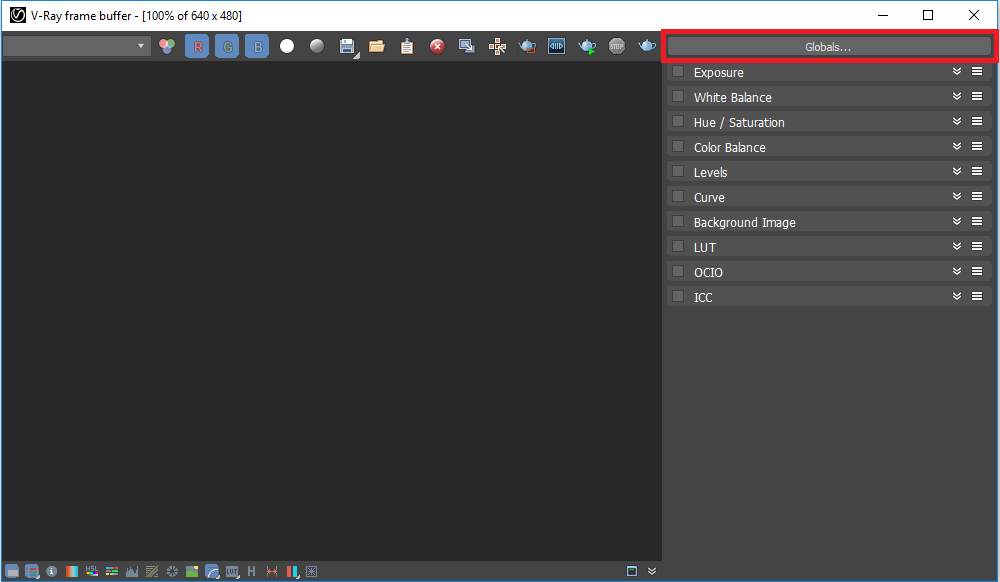Expand the Curve rollout

click(957, 196)
